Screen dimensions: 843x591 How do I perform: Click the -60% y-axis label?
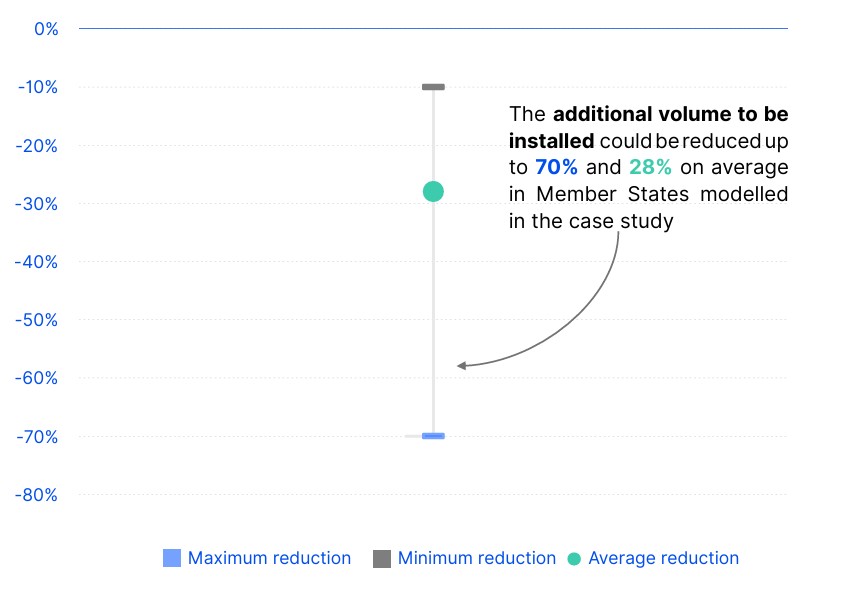point(38,378)
